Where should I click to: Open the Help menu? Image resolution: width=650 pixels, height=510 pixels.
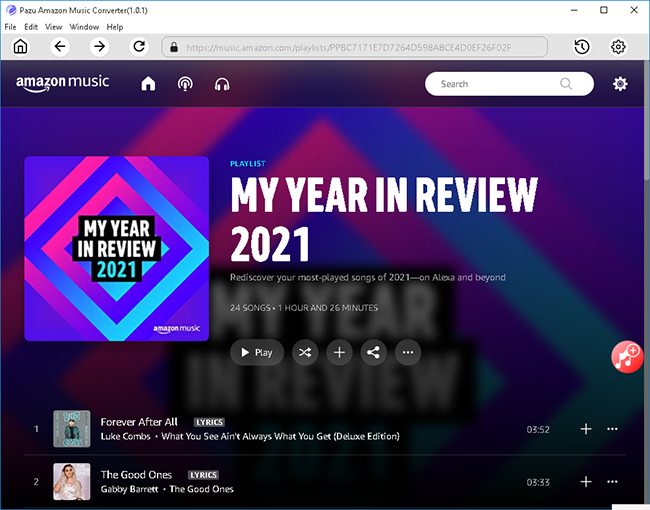(x=115, y=27)
